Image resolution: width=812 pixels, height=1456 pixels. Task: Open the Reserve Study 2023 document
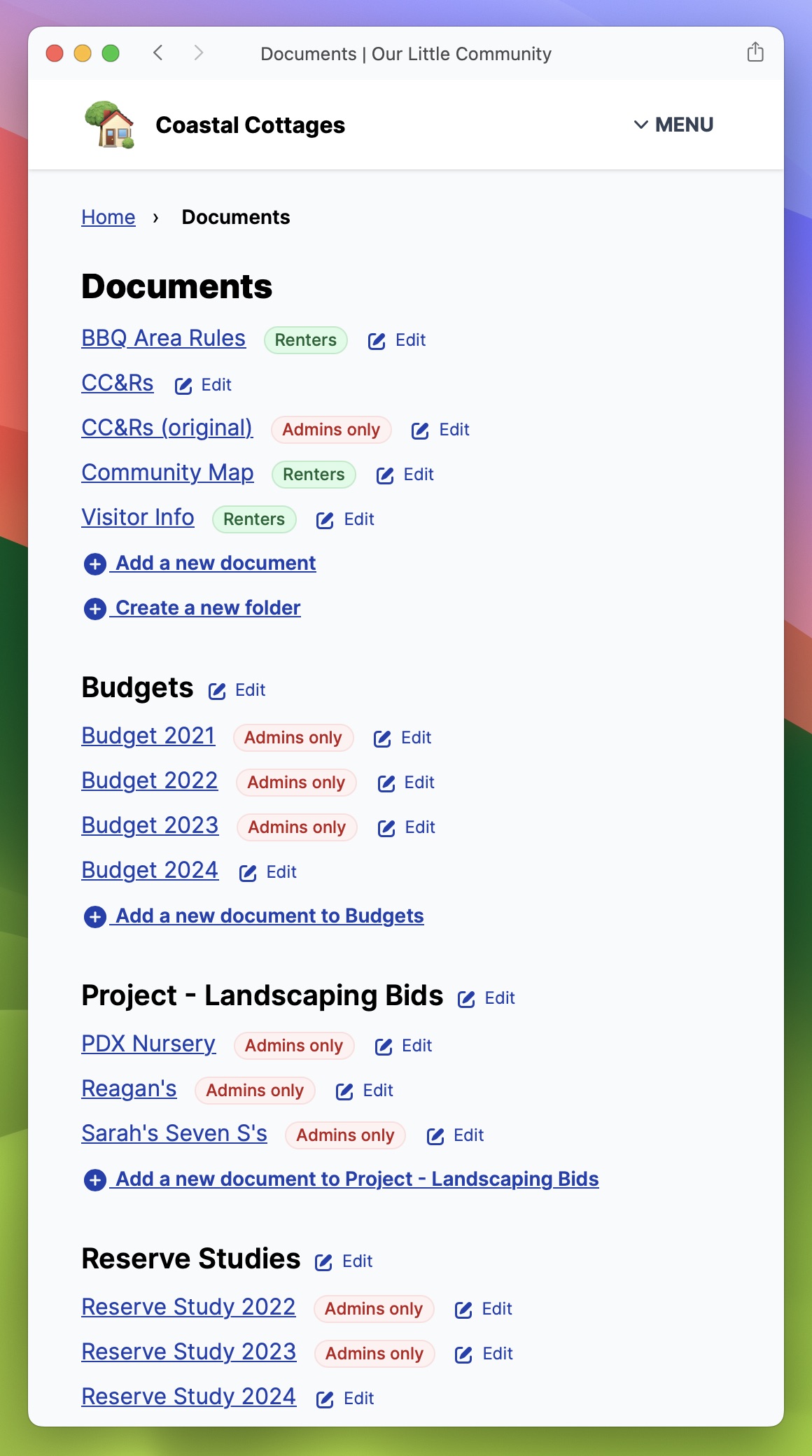[189, 1352]
